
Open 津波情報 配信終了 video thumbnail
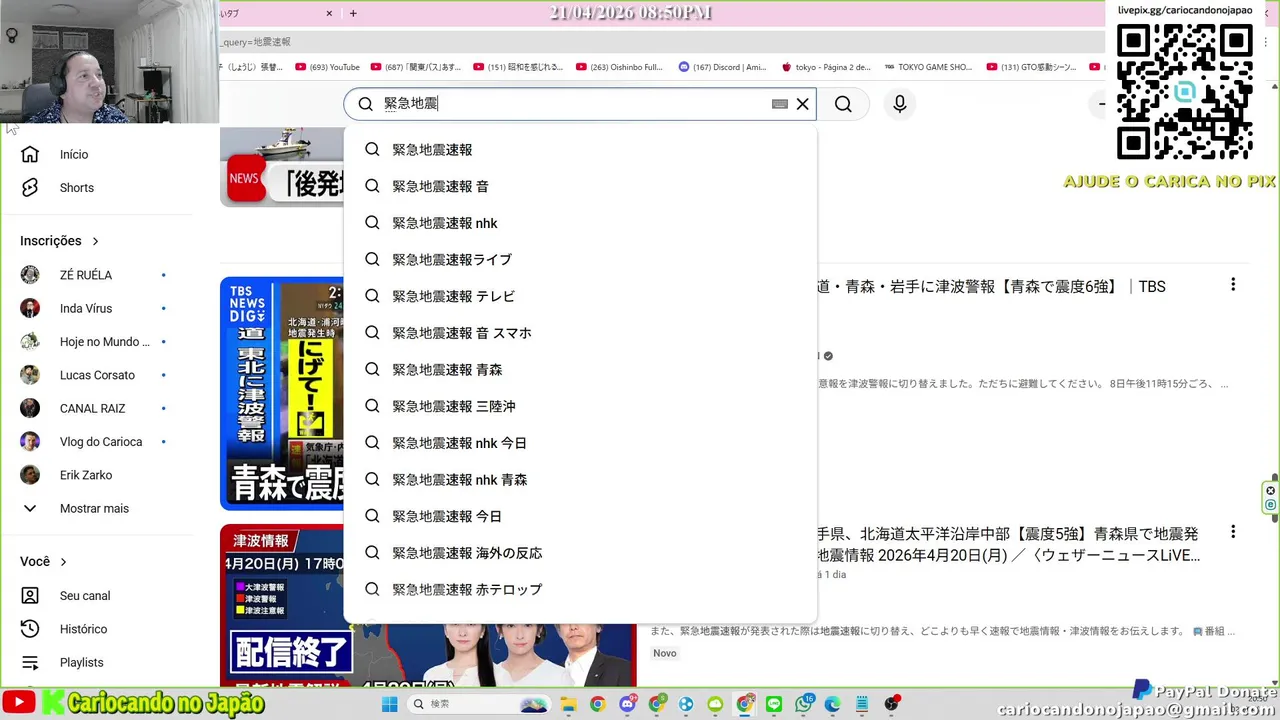tap(282, 605)
